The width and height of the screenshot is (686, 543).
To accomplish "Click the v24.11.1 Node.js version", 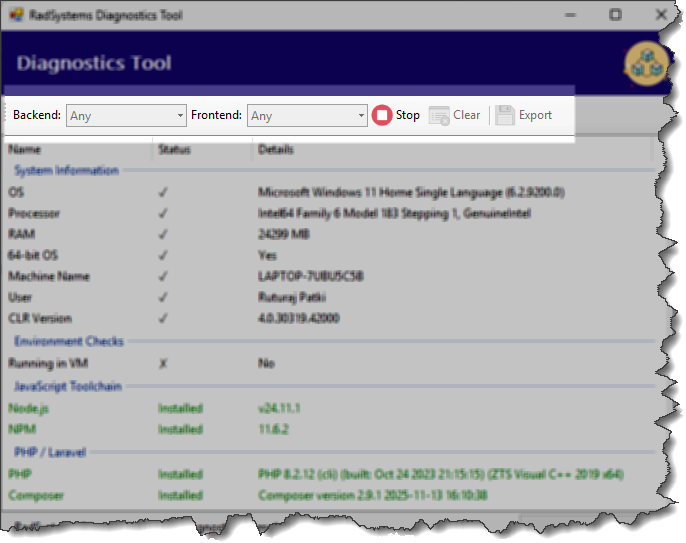I will click(x=279, y=409).
